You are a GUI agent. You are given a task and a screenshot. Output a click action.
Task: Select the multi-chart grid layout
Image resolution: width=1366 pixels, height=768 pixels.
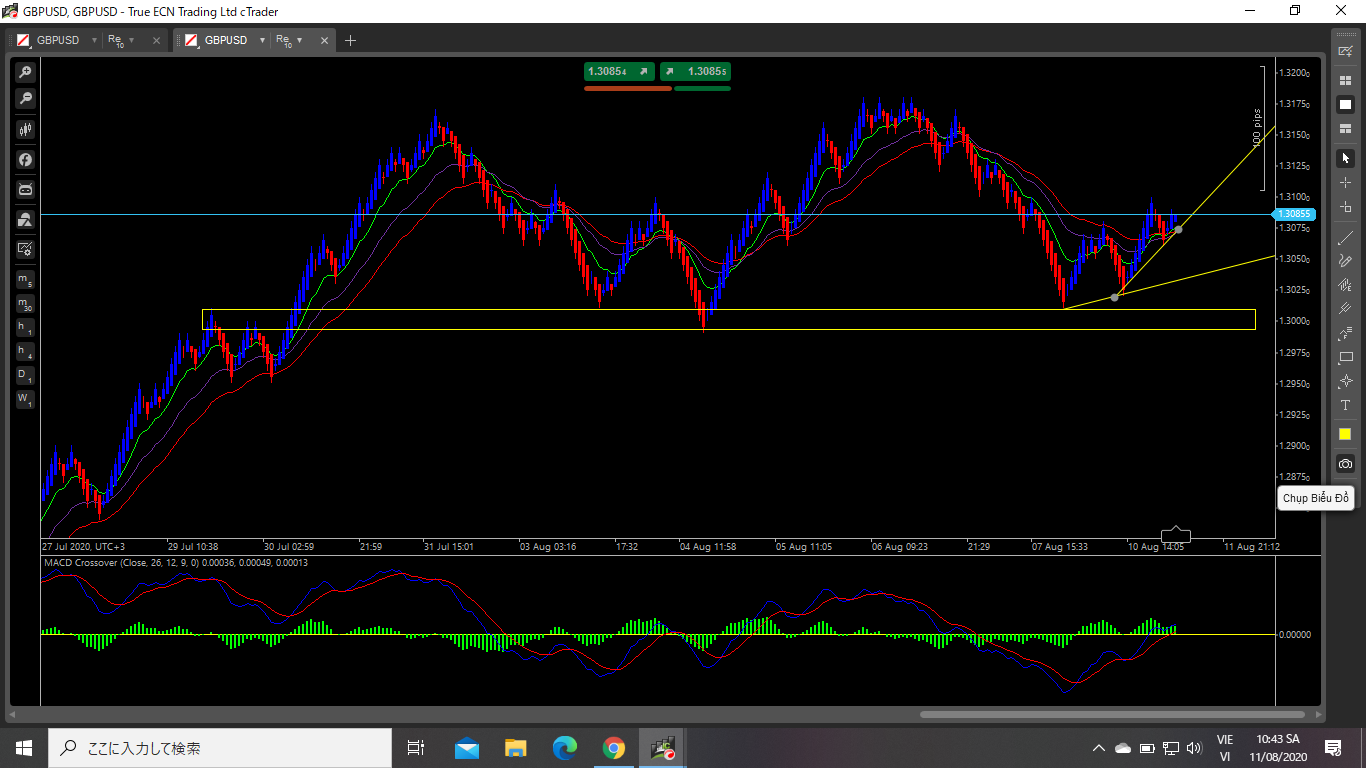(1345, 80)
